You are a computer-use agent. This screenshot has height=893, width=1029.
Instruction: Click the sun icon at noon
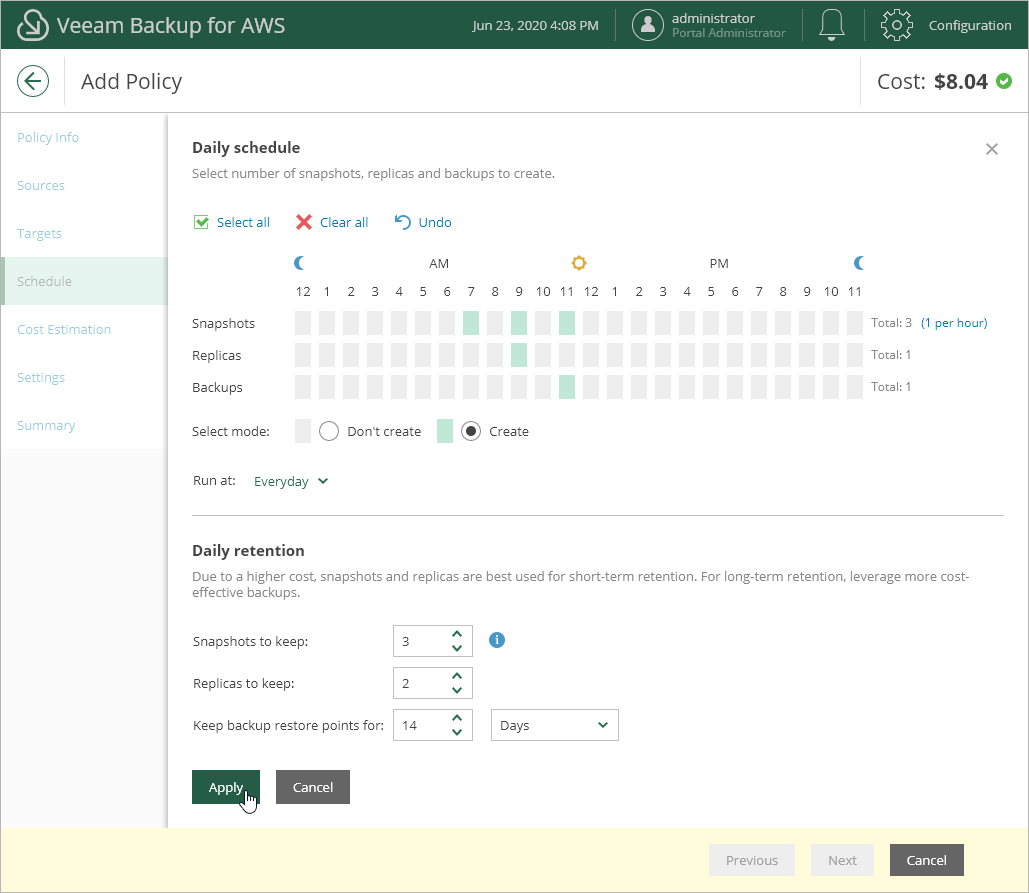click(578, 263)
